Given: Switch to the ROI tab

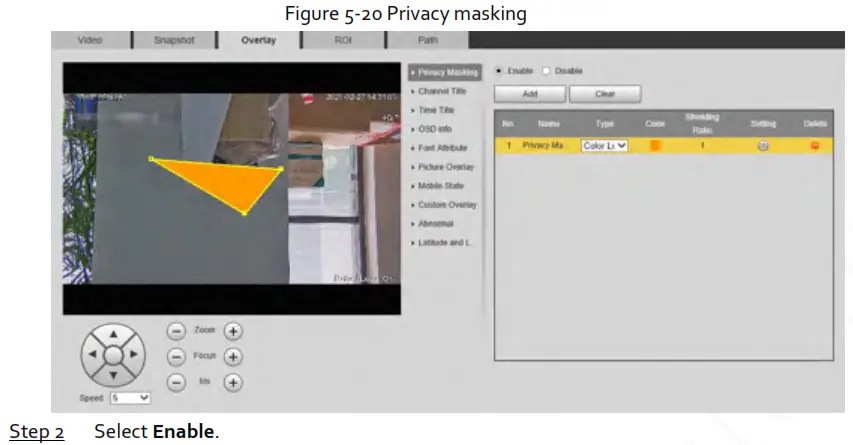Looking at the screenshot, I should (343, 40).
